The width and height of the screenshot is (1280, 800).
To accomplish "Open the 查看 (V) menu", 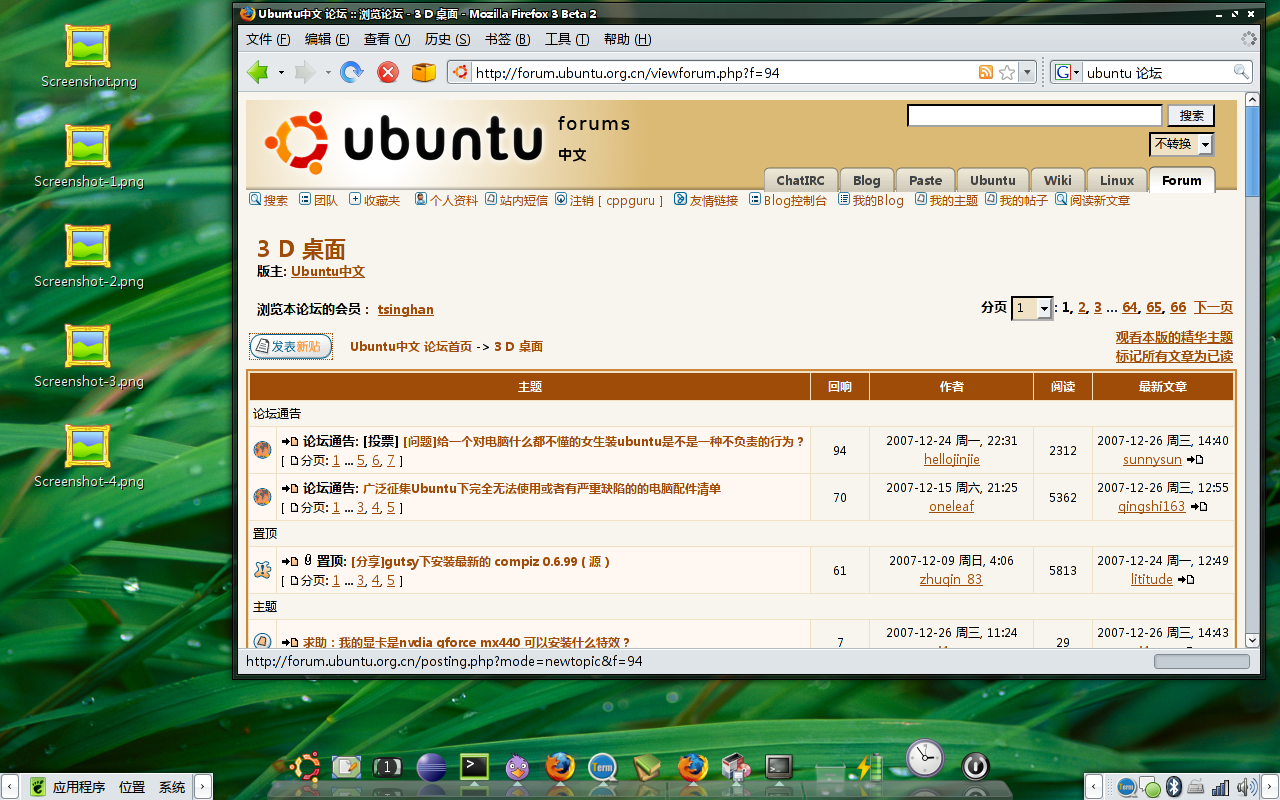I will [387, 39].
